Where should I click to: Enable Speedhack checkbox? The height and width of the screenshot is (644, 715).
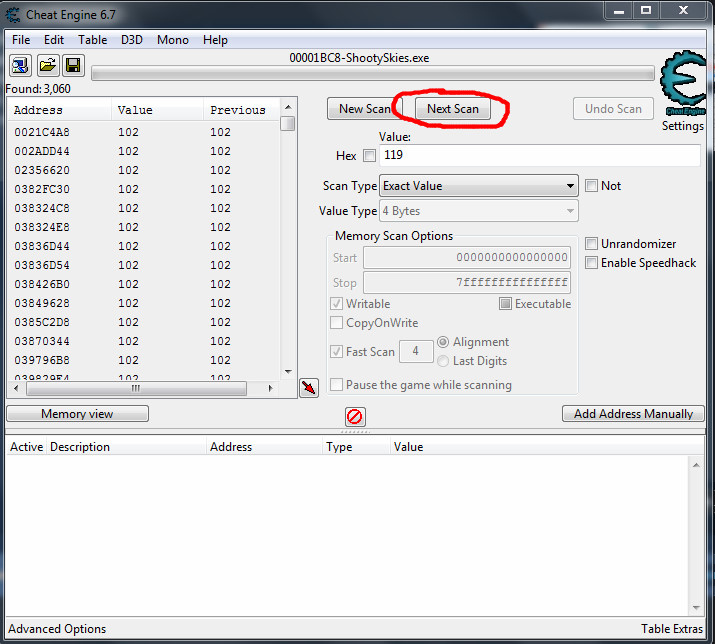591,263
